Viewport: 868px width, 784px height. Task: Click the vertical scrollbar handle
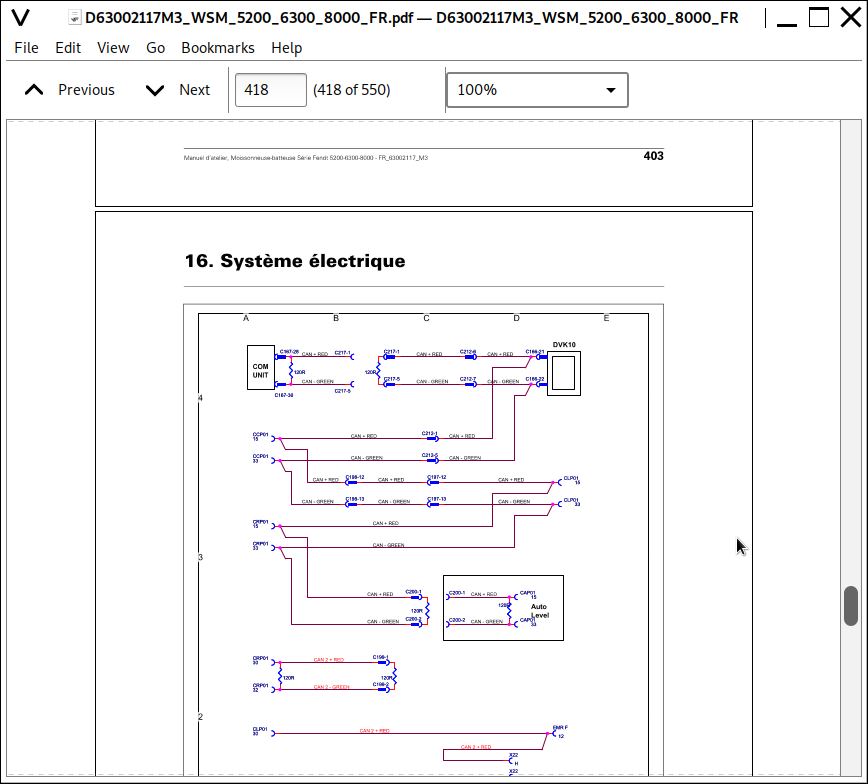click(851, 605)
